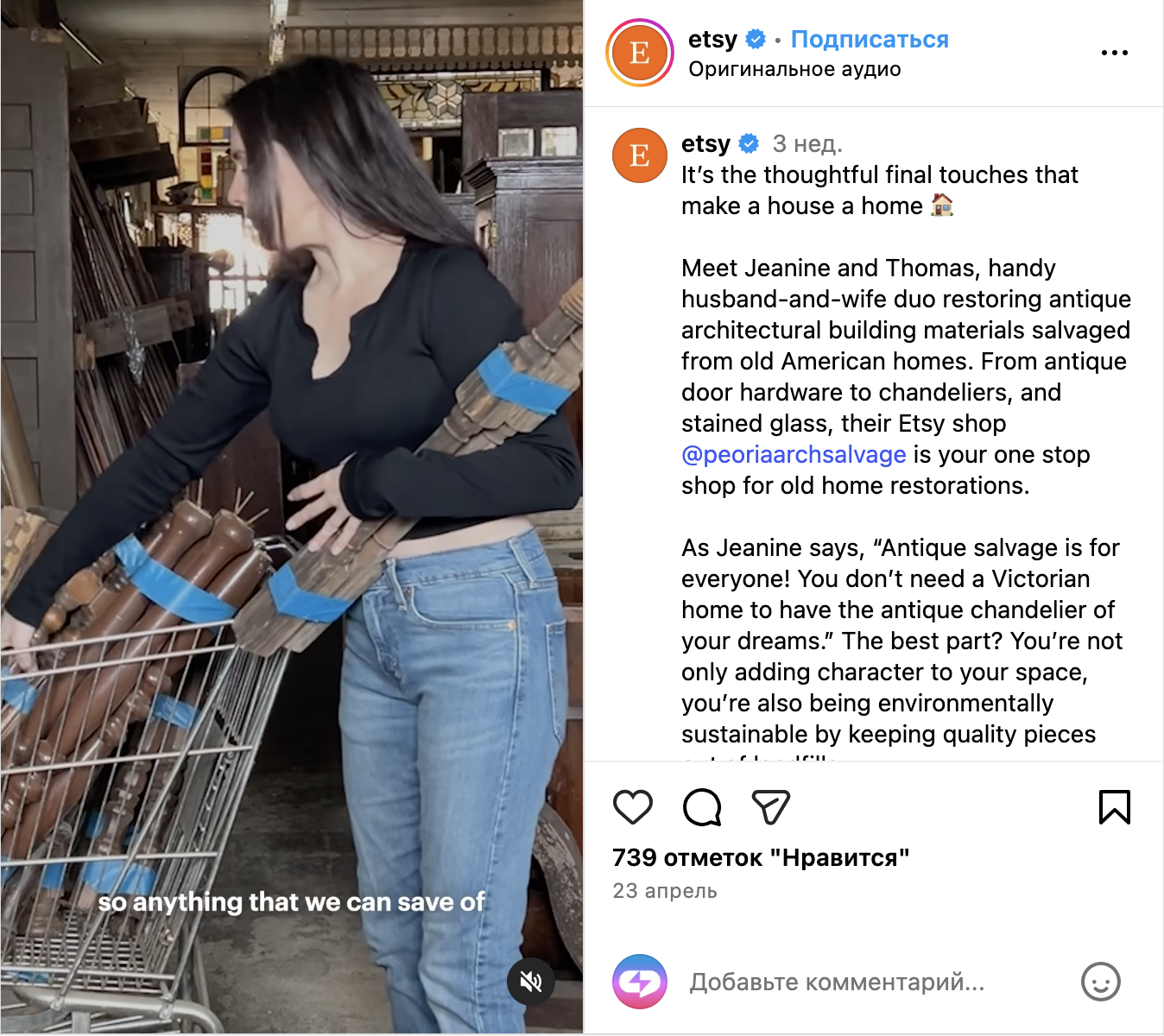This screenshot has width=1164, height=1036.
Task: Save post with the bookmark icon
Action: 1115,807
